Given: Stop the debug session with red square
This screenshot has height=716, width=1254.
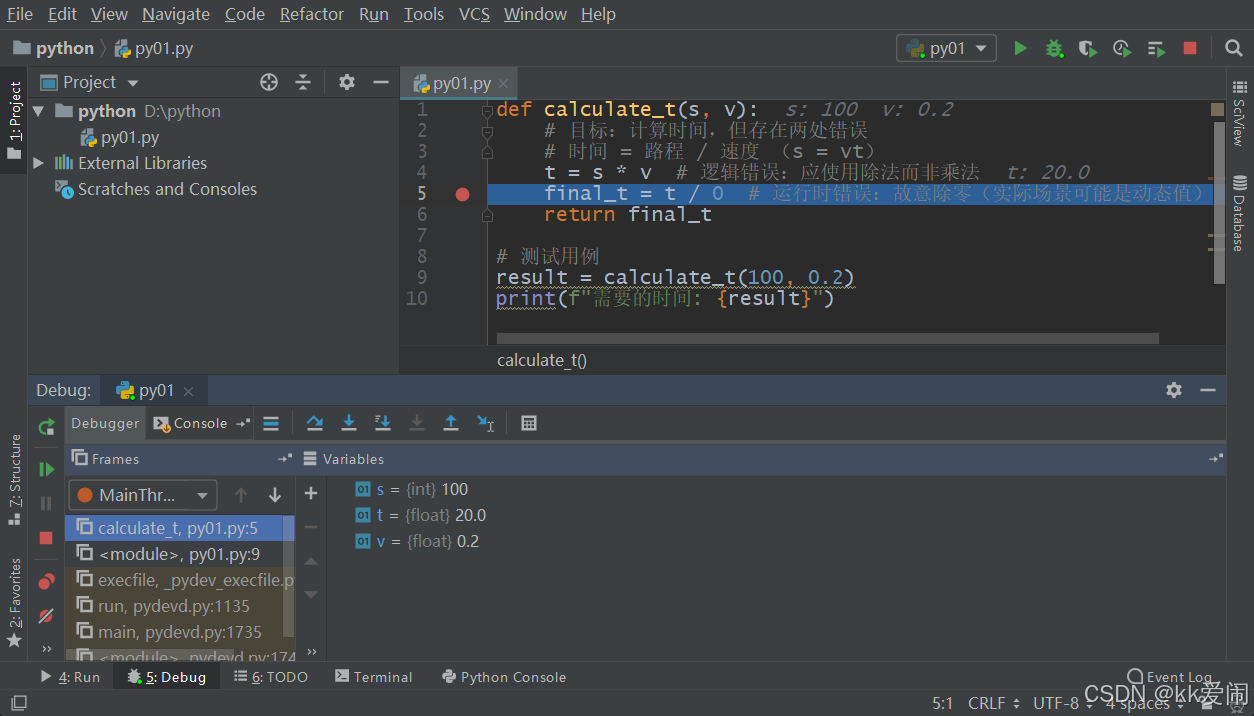Looking at the screenshot, I should 45,537.
